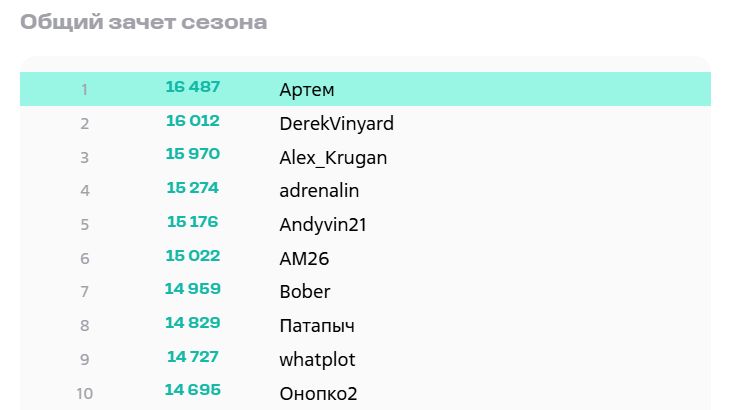
Task: Select the score 16 012
Action: (193, 121)
